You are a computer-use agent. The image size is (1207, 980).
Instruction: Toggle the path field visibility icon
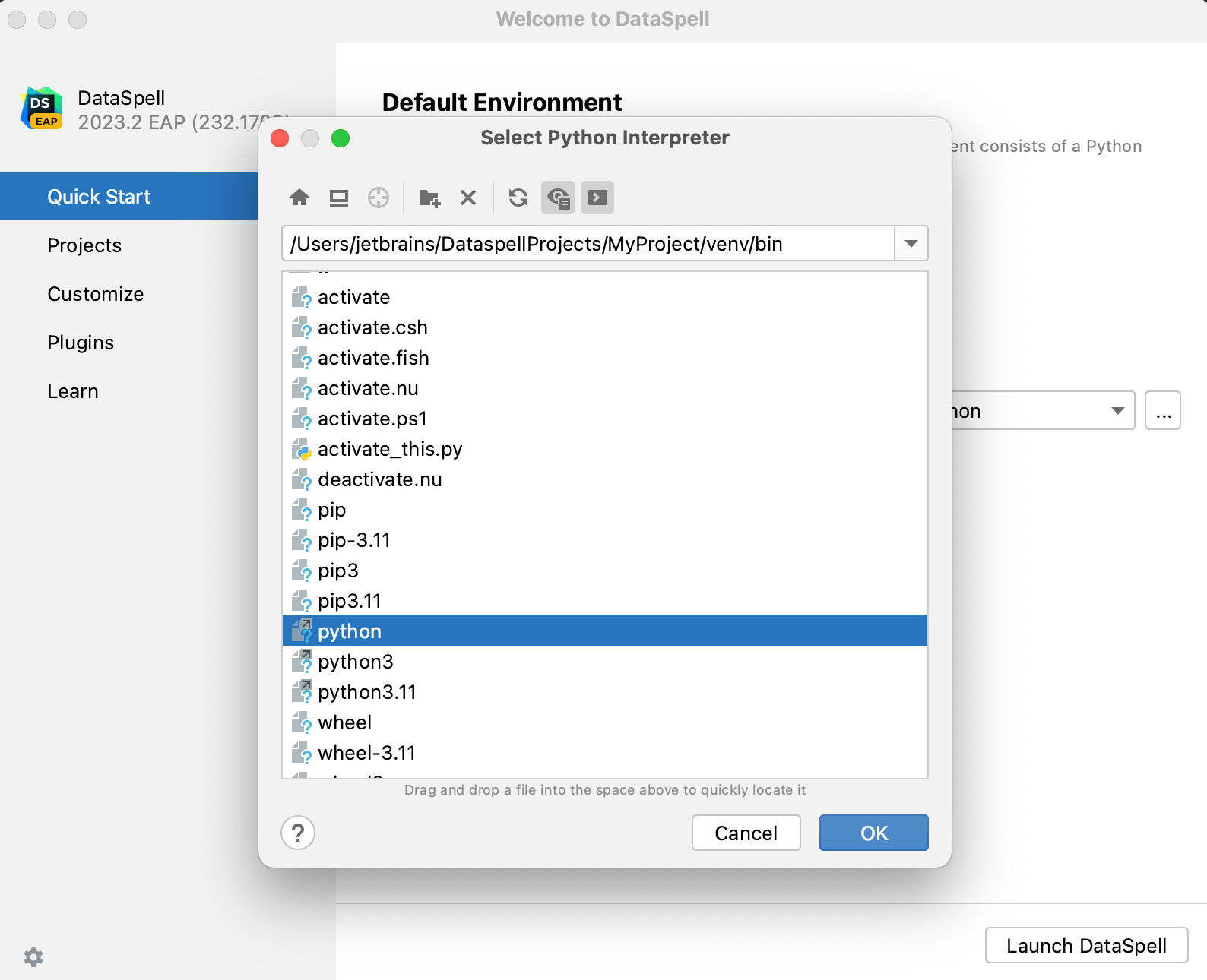[x=597, y=198]
